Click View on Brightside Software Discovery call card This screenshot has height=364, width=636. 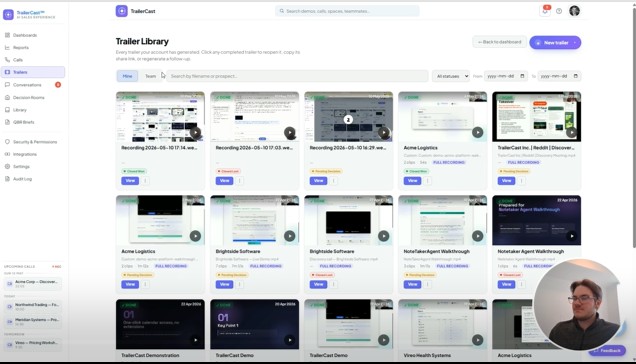[318, 284]
